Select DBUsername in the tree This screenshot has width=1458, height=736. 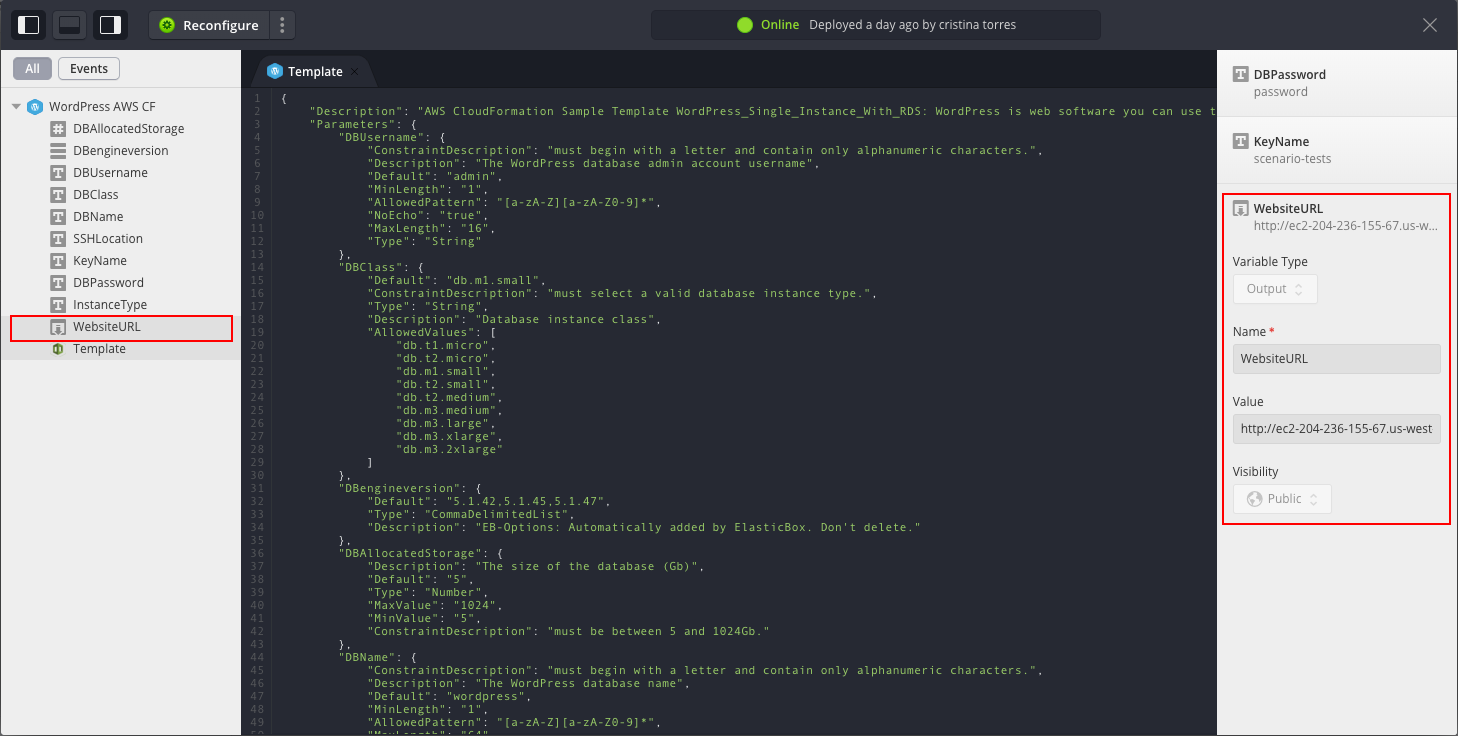[x=110, y=173]
